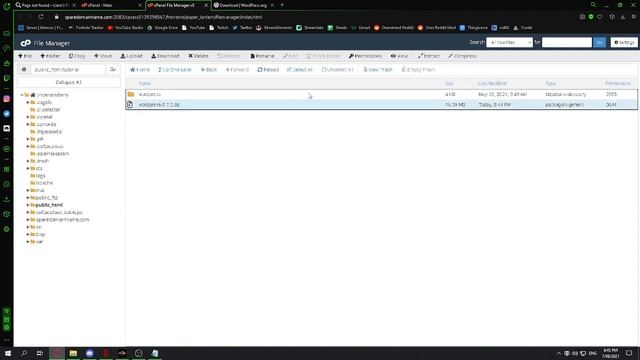This screenshot has height=360, width=640.
Task: Click the blue search Go button
Action: point(600,42)
